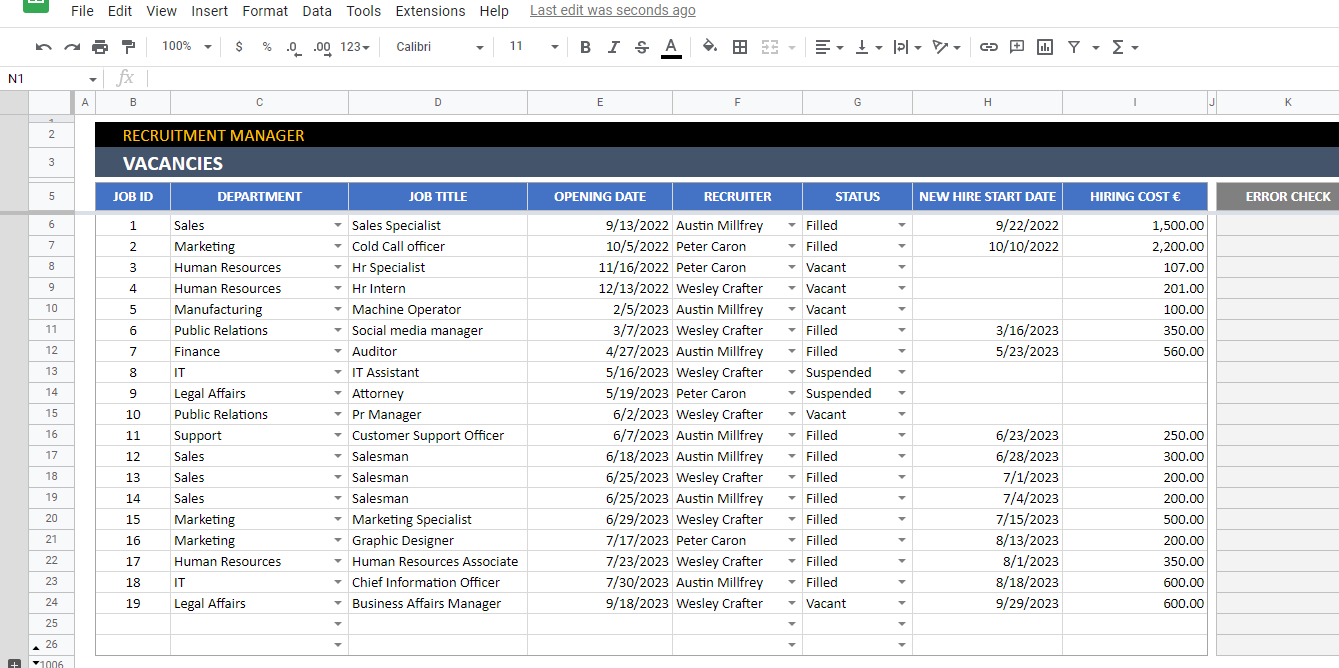The image size is (1339, 668).
Task: Redo the last undone action
Action: 72,47
